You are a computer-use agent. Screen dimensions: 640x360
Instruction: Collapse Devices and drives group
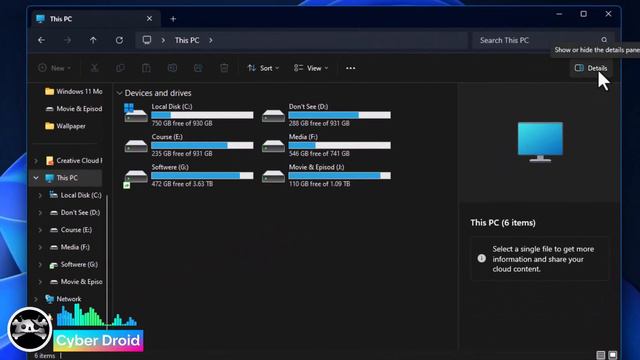click(x=120, y=93)
